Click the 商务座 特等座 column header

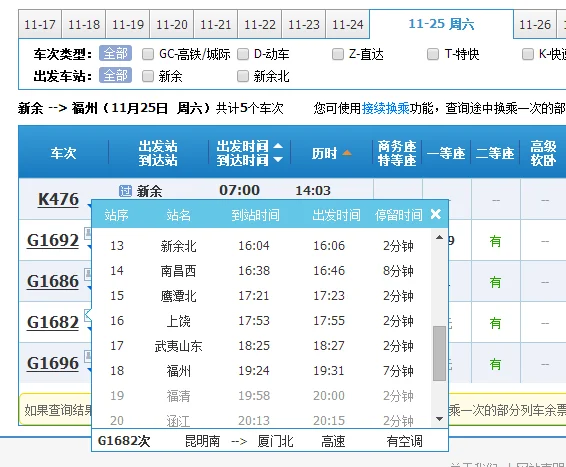pyautogui.click(x=397, y=153)
